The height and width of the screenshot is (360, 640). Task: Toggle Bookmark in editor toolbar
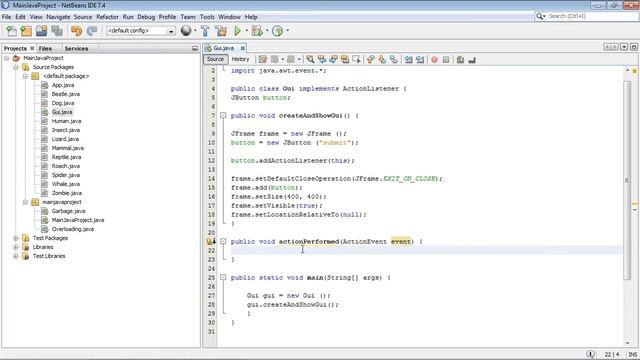393,60
